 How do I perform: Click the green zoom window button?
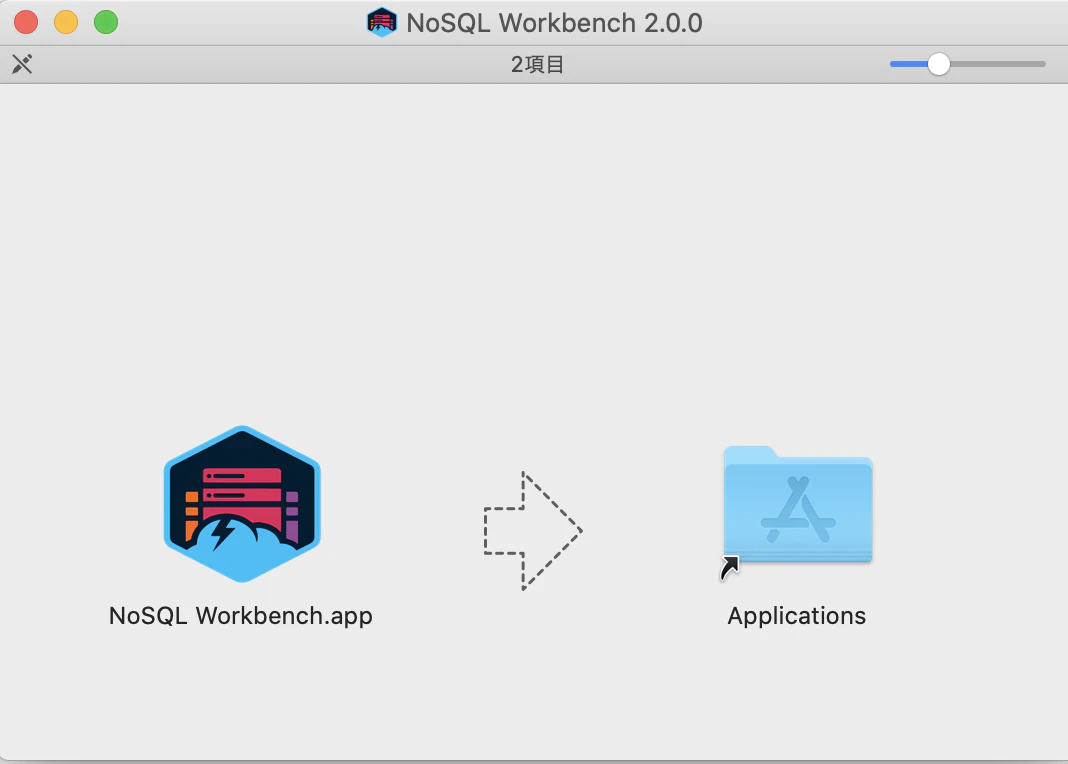click(x=105, y=21)
